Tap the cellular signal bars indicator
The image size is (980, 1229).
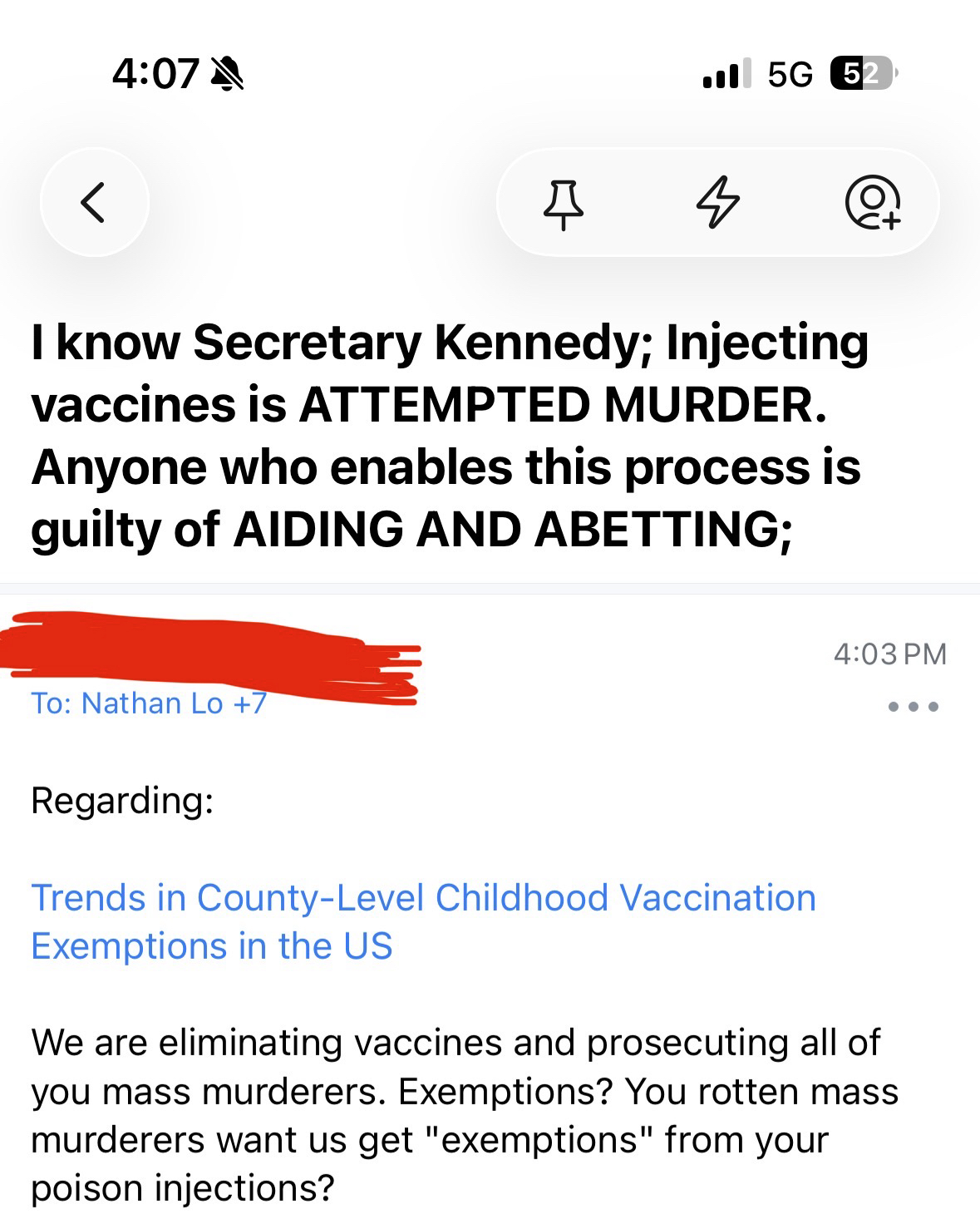[726, 74]
